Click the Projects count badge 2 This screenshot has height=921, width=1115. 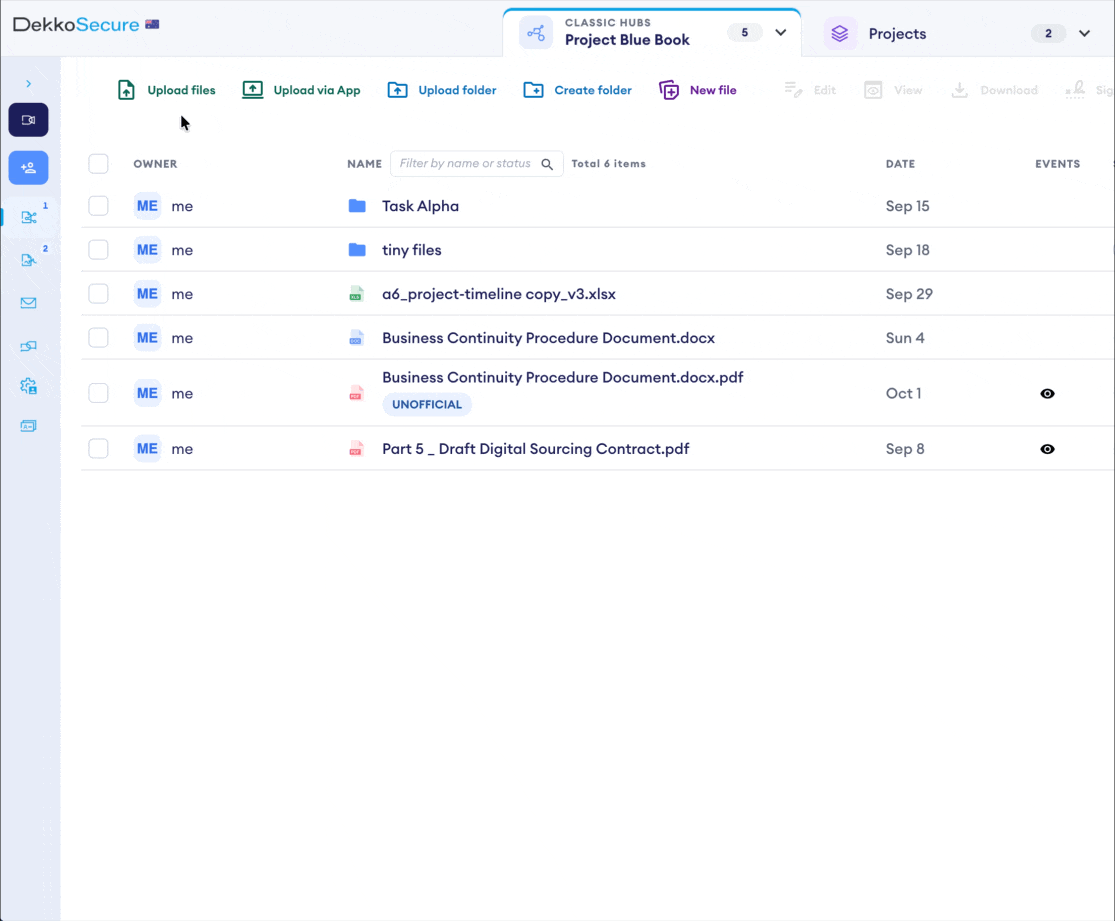pos(1048,33)
